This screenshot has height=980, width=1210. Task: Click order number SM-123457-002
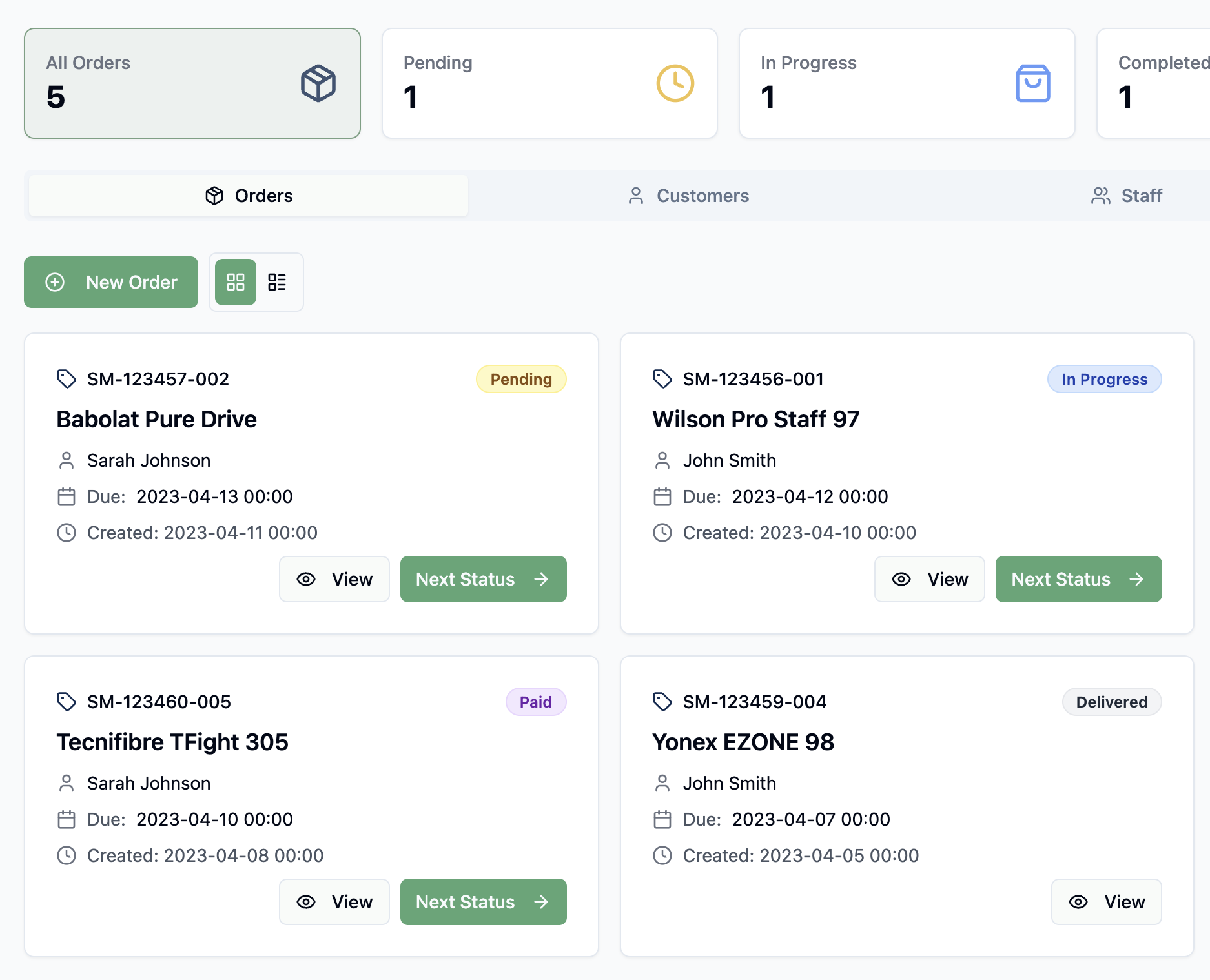[x=158, y=379]
